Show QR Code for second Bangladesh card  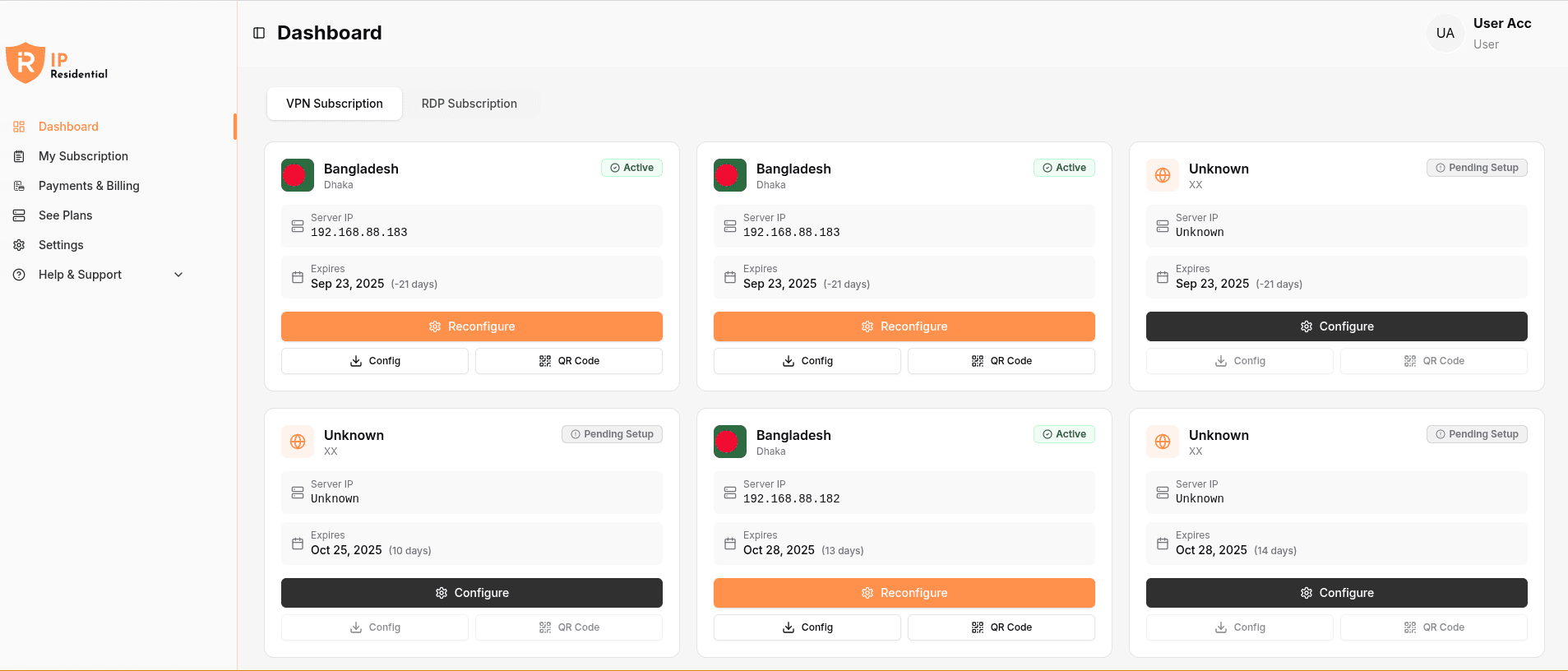click(1001, 361)
